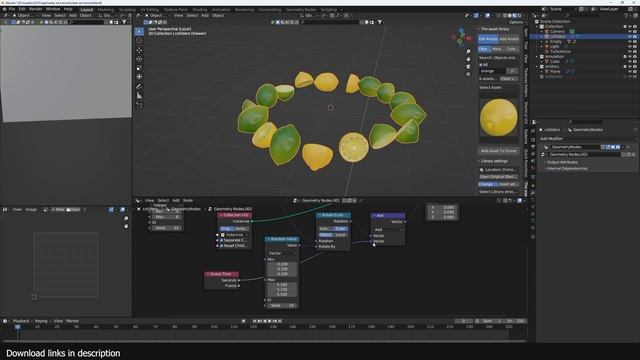The width and height of the screenshot is (640, 360).
Task: Click the Camera object icon in Outliner
Action: 547,31
